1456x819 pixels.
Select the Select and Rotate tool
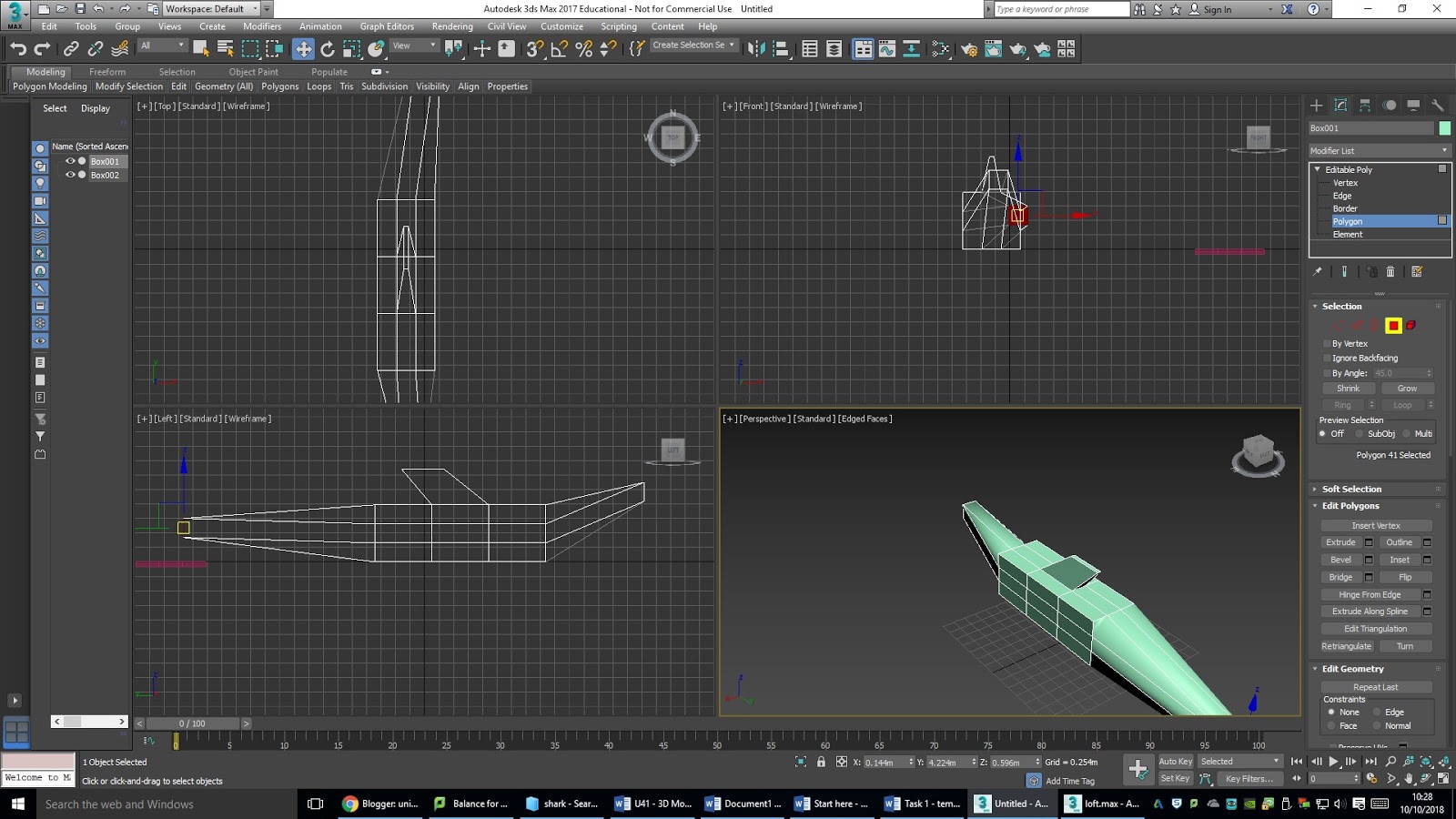point(328,49)
